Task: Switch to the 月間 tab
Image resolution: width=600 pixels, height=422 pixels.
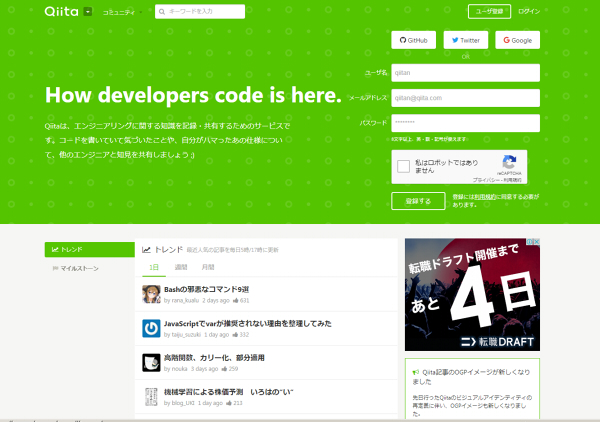Action: pyautogui.click(x=208, y=267)
